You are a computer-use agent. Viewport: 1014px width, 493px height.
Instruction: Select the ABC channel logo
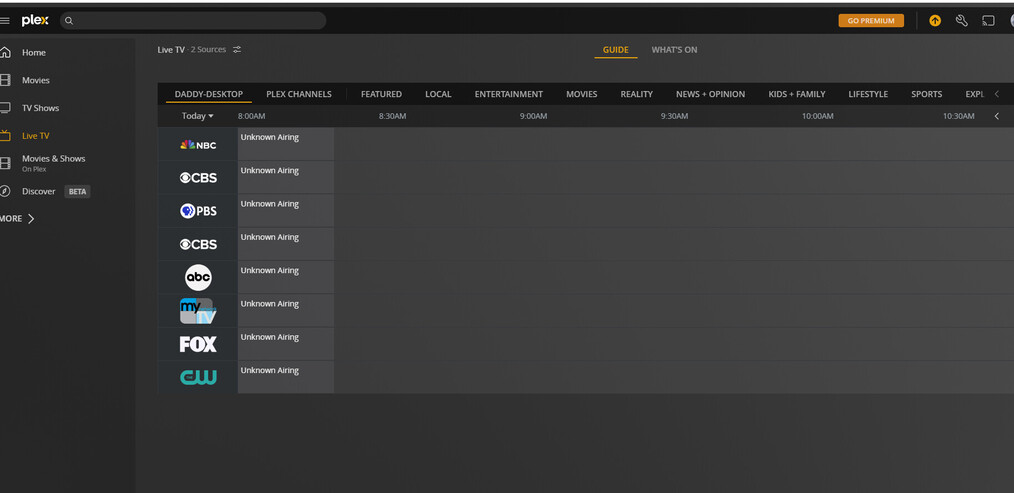click(198, 278)
